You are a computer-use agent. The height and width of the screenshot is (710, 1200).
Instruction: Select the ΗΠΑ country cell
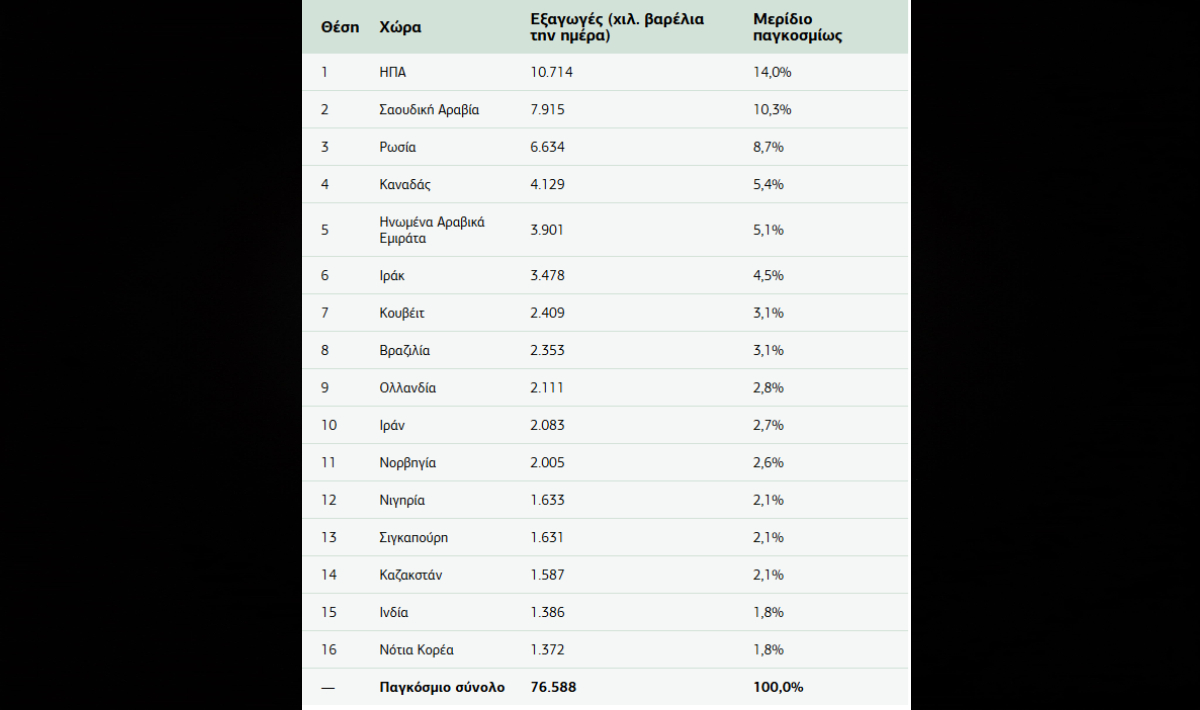tap(393, 72)
